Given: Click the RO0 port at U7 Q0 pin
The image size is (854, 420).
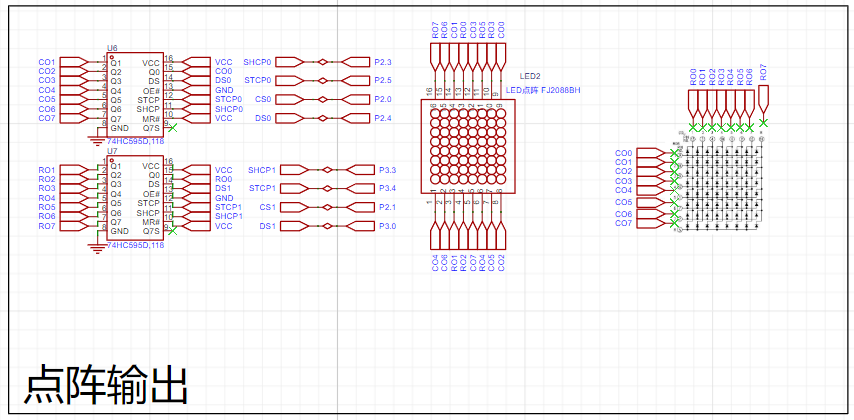Looking at the screenshot, I should click(197, 179).
